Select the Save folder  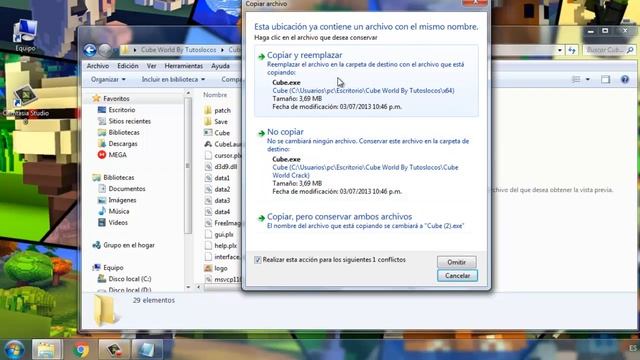(221, 122)
